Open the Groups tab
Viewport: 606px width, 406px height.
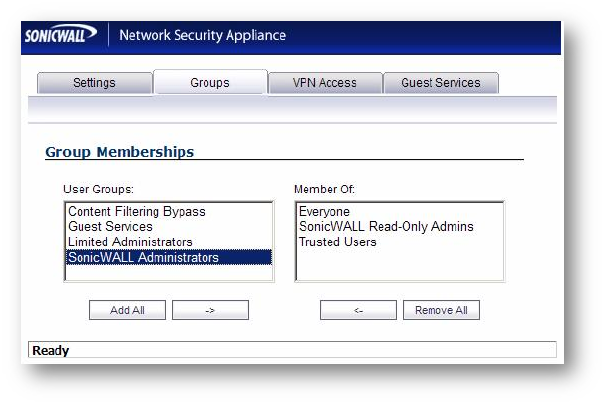[x=210, y=82]
